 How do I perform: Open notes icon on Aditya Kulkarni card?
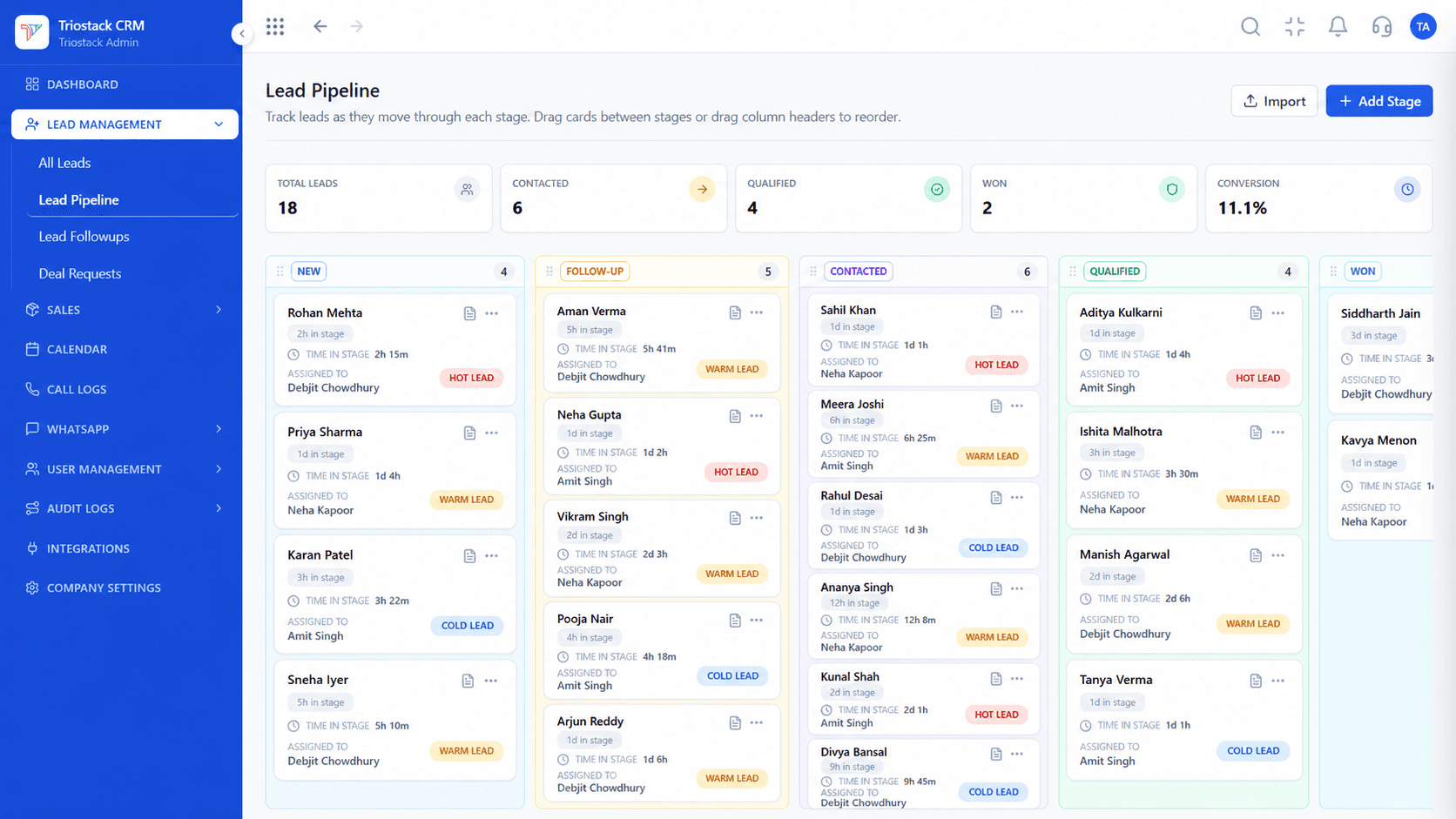1256,313
